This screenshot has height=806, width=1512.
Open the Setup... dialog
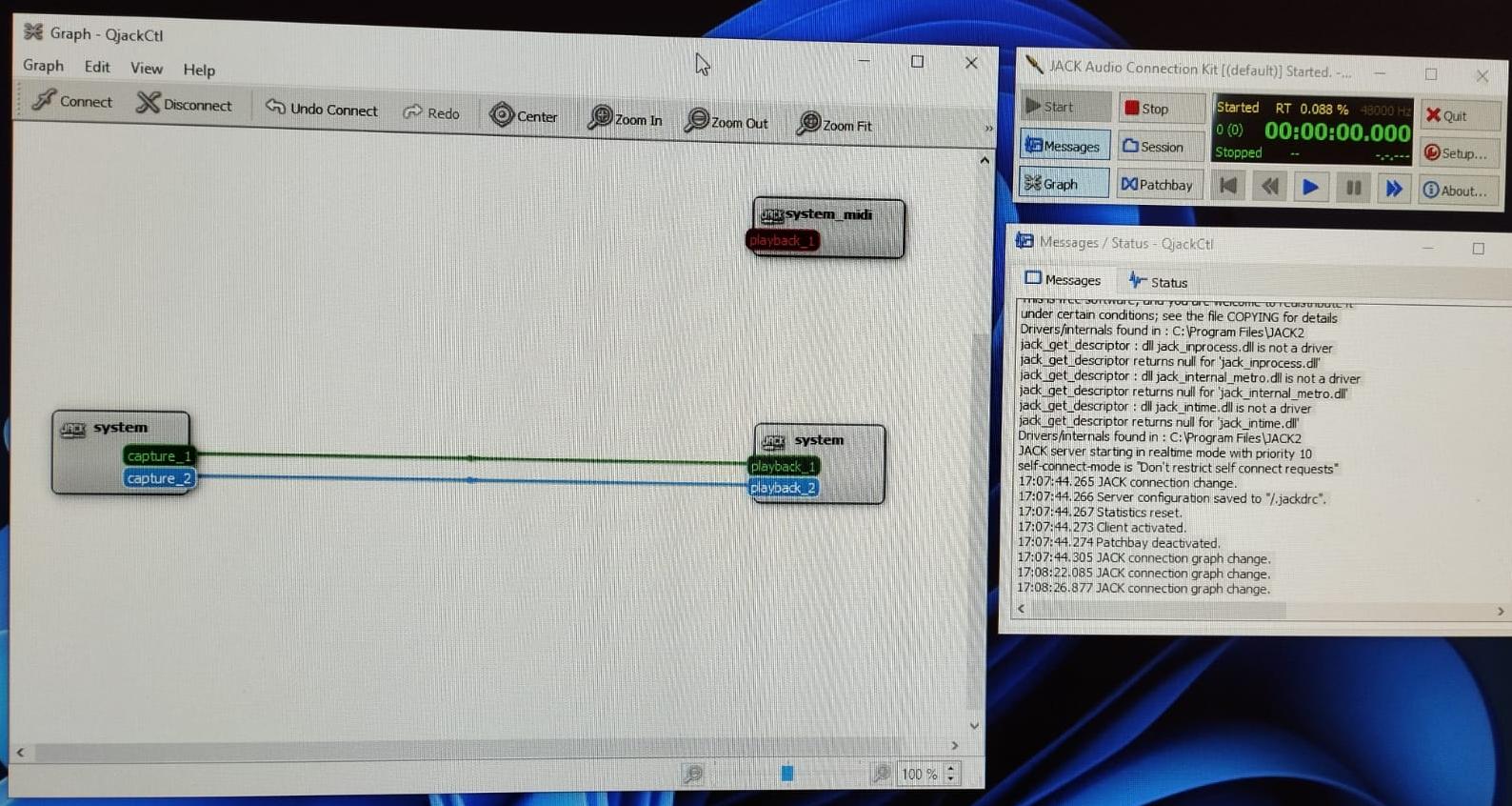pyautogui.click(x=1460, y=152)
